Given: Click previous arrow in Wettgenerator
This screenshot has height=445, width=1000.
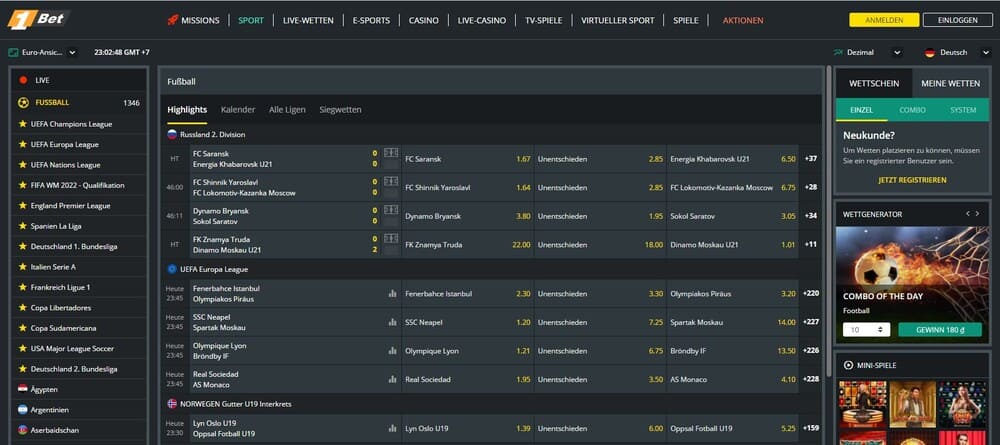Looking at the screenshot, I should click(967, 214).
